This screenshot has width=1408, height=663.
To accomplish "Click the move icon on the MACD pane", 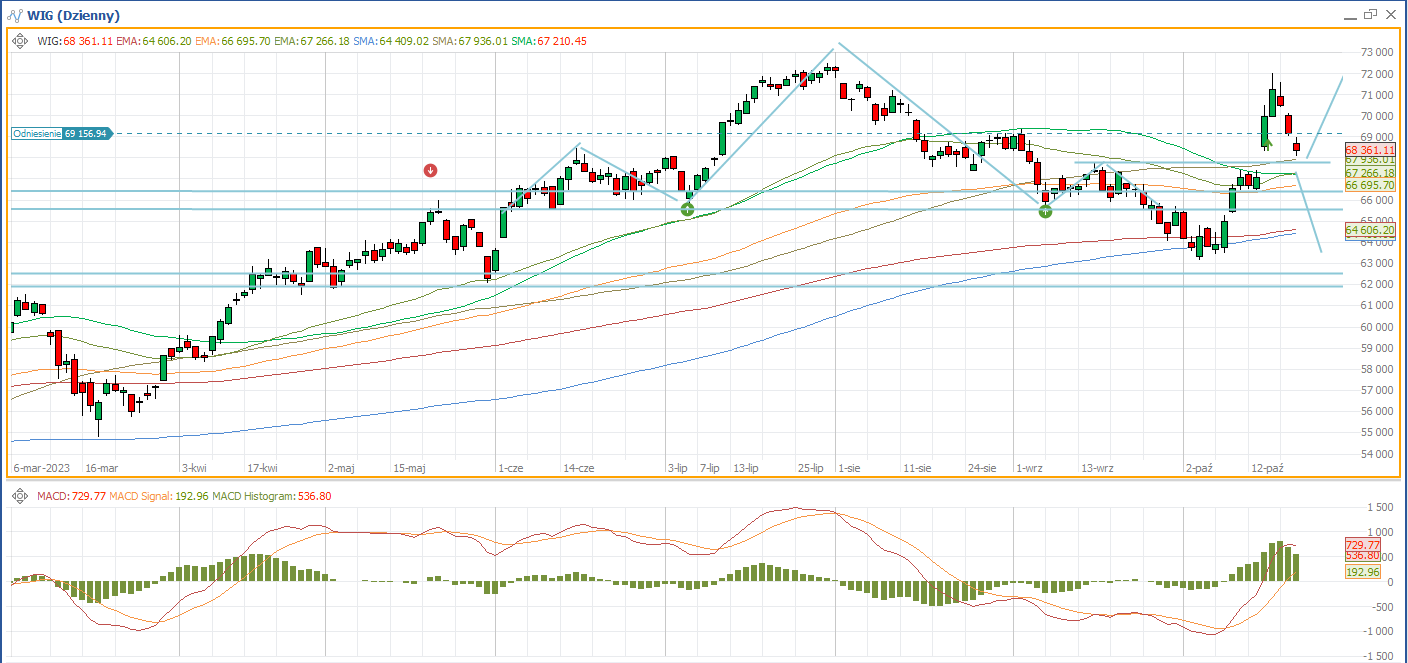I will [x=20, y=496].
